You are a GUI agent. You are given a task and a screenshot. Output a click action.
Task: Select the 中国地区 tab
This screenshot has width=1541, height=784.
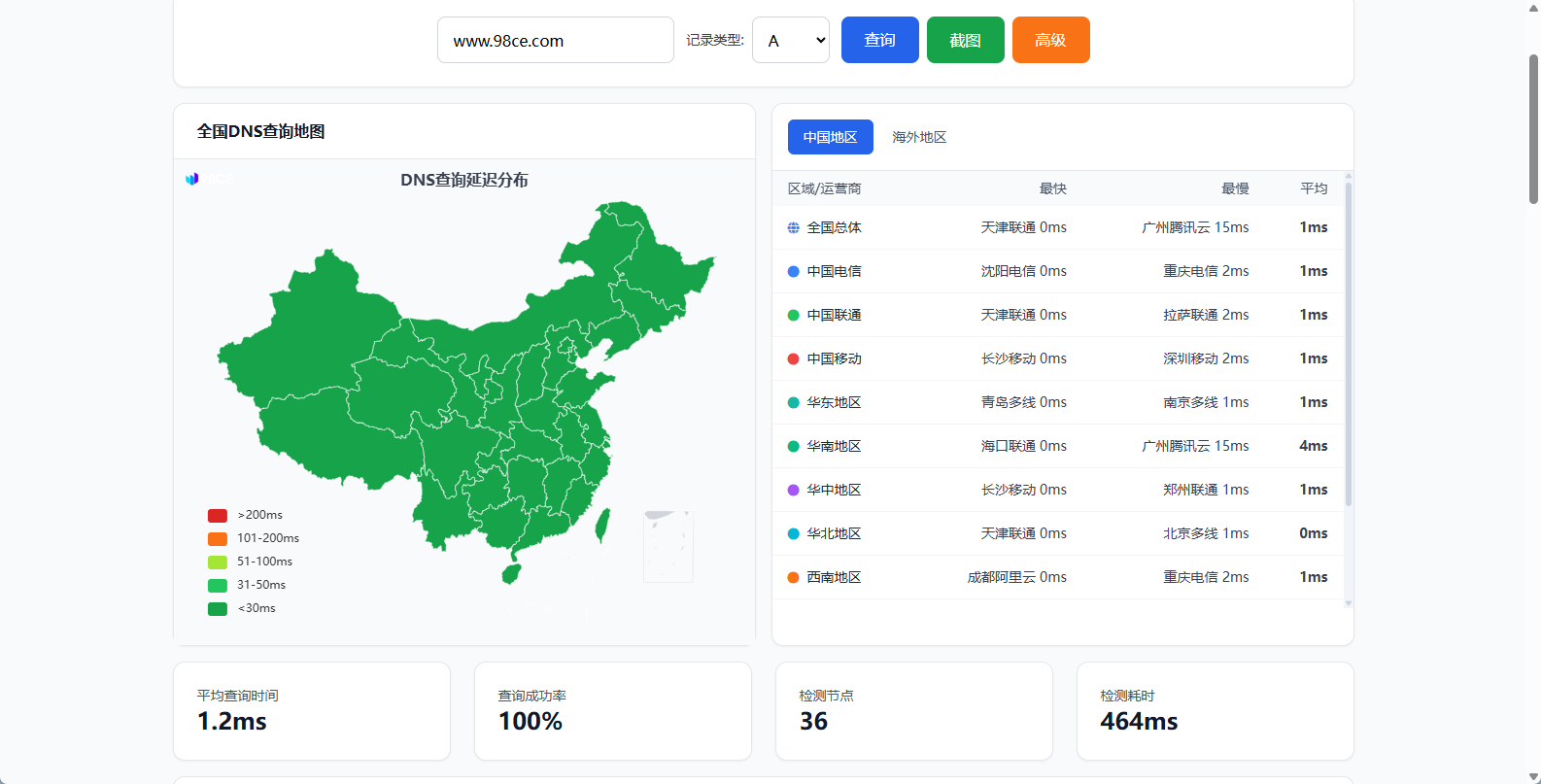[x=830, y=137]
